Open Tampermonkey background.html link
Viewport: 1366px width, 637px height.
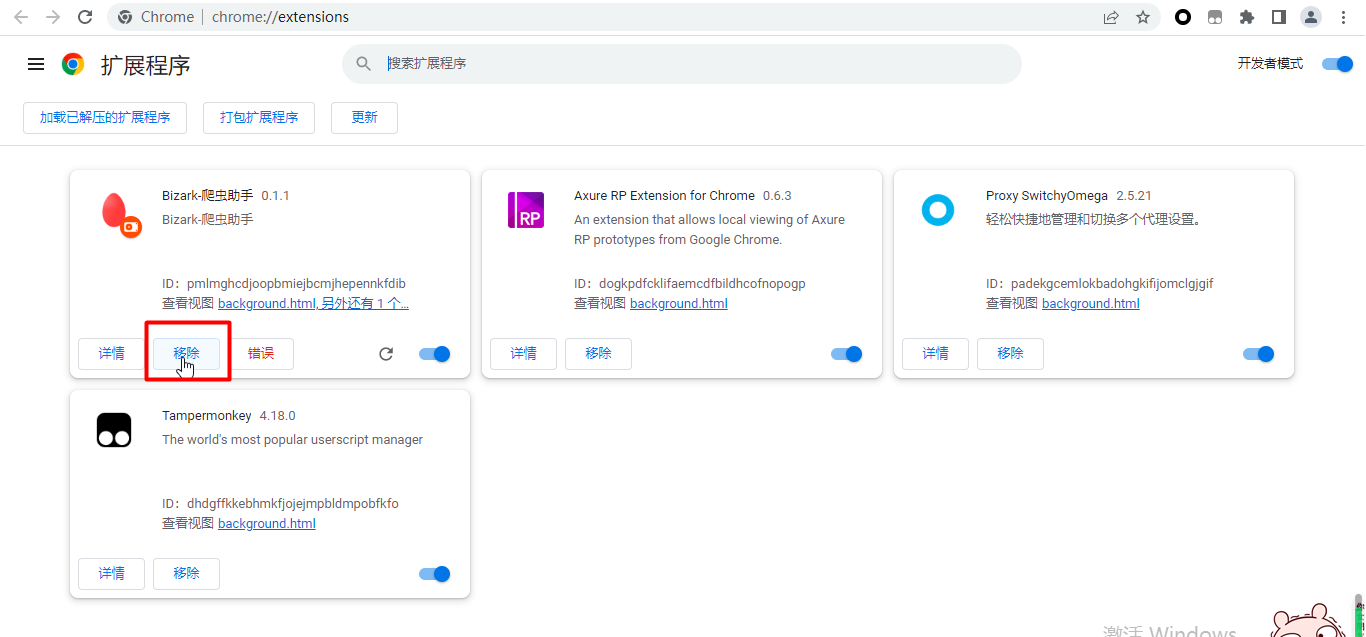click(267, 524)
